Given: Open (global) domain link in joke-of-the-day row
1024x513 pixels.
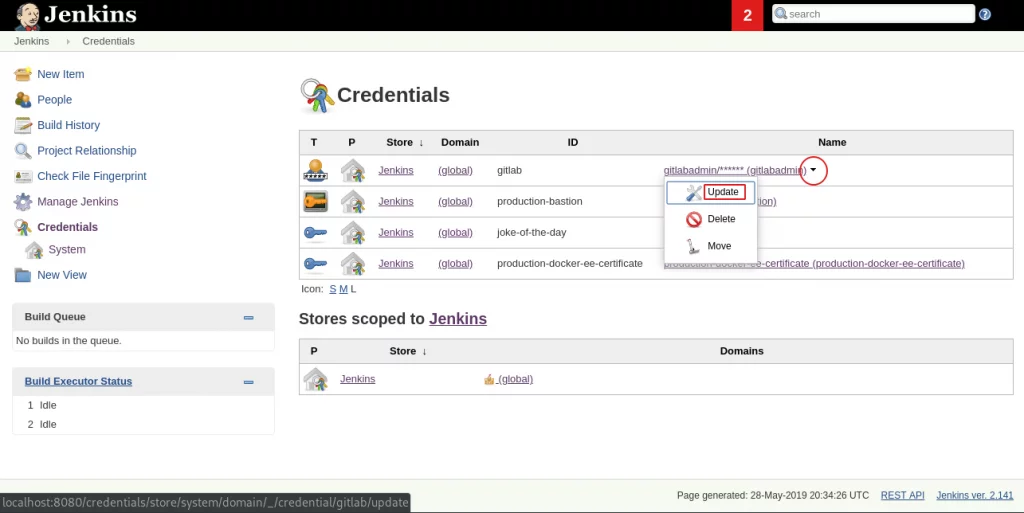Looking at the screenshot, I should point(455,232).
